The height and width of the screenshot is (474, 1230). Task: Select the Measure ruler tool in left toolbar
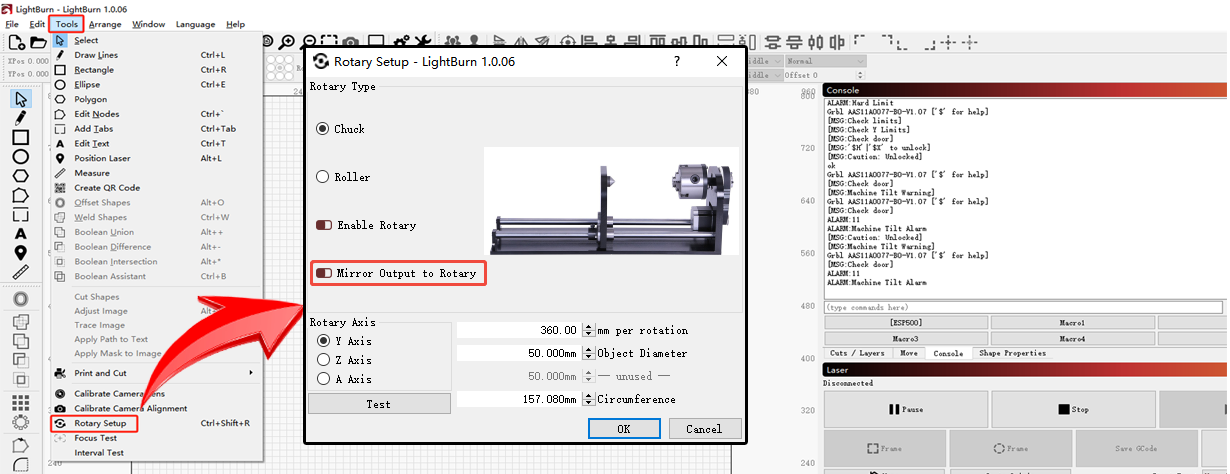(x=20, y=272)
